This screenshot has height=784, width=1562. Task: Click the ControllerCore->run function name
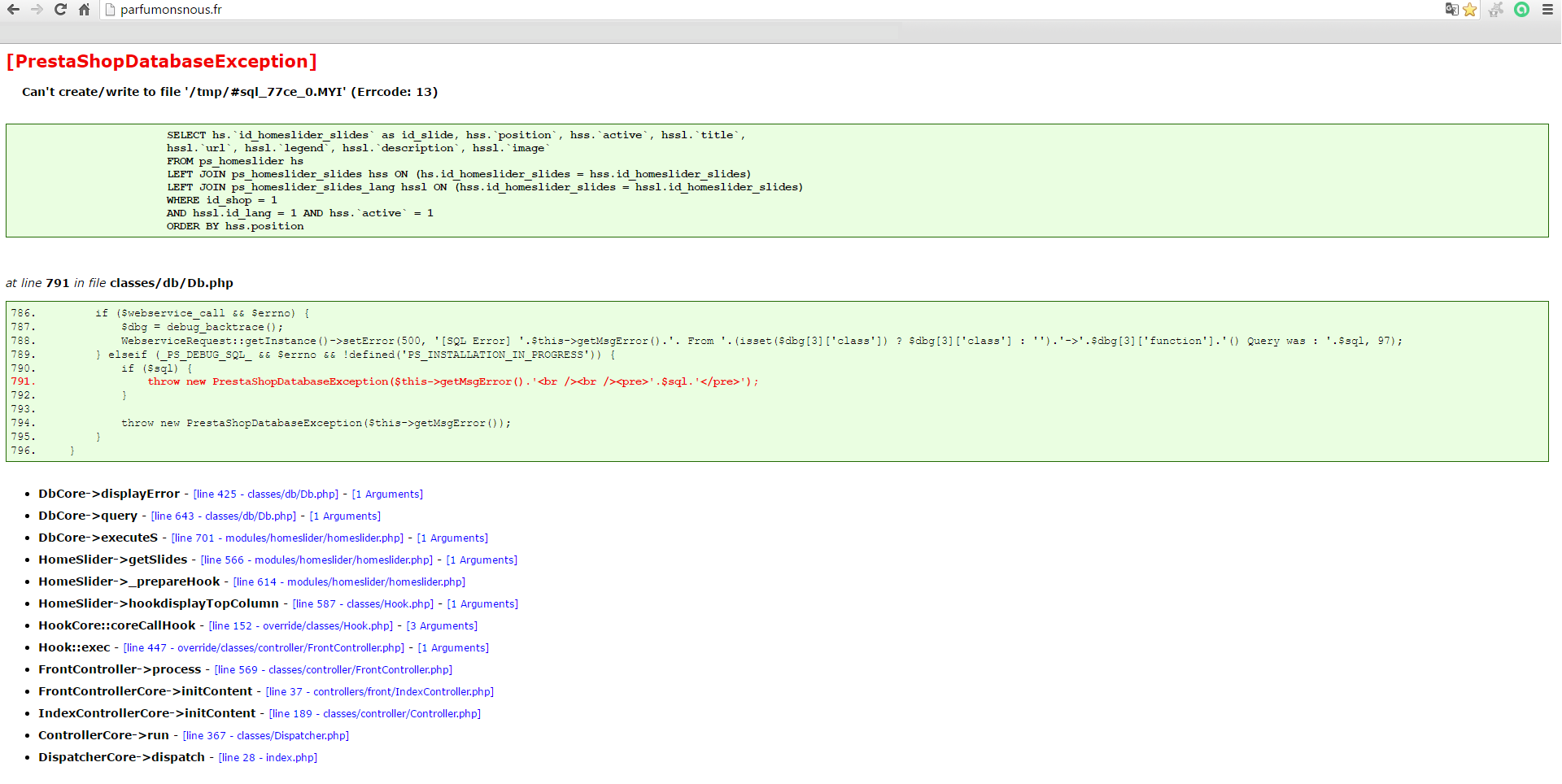[x=103, y=735]
